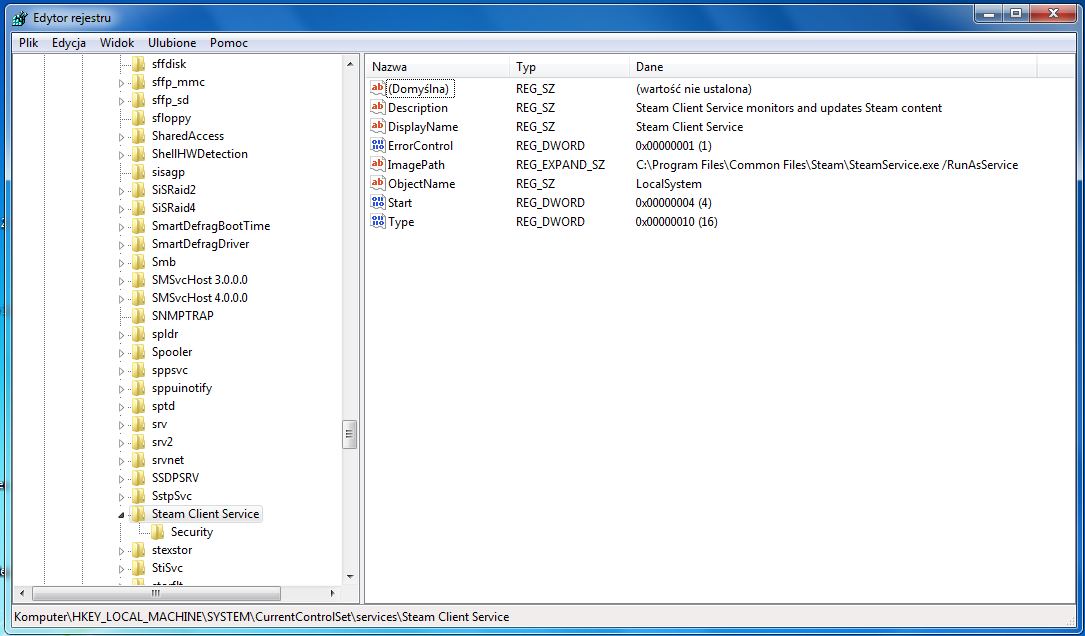1085x636 pixels.
Task: Sort values by Typ column header
Action: click(x=569, y=67)
